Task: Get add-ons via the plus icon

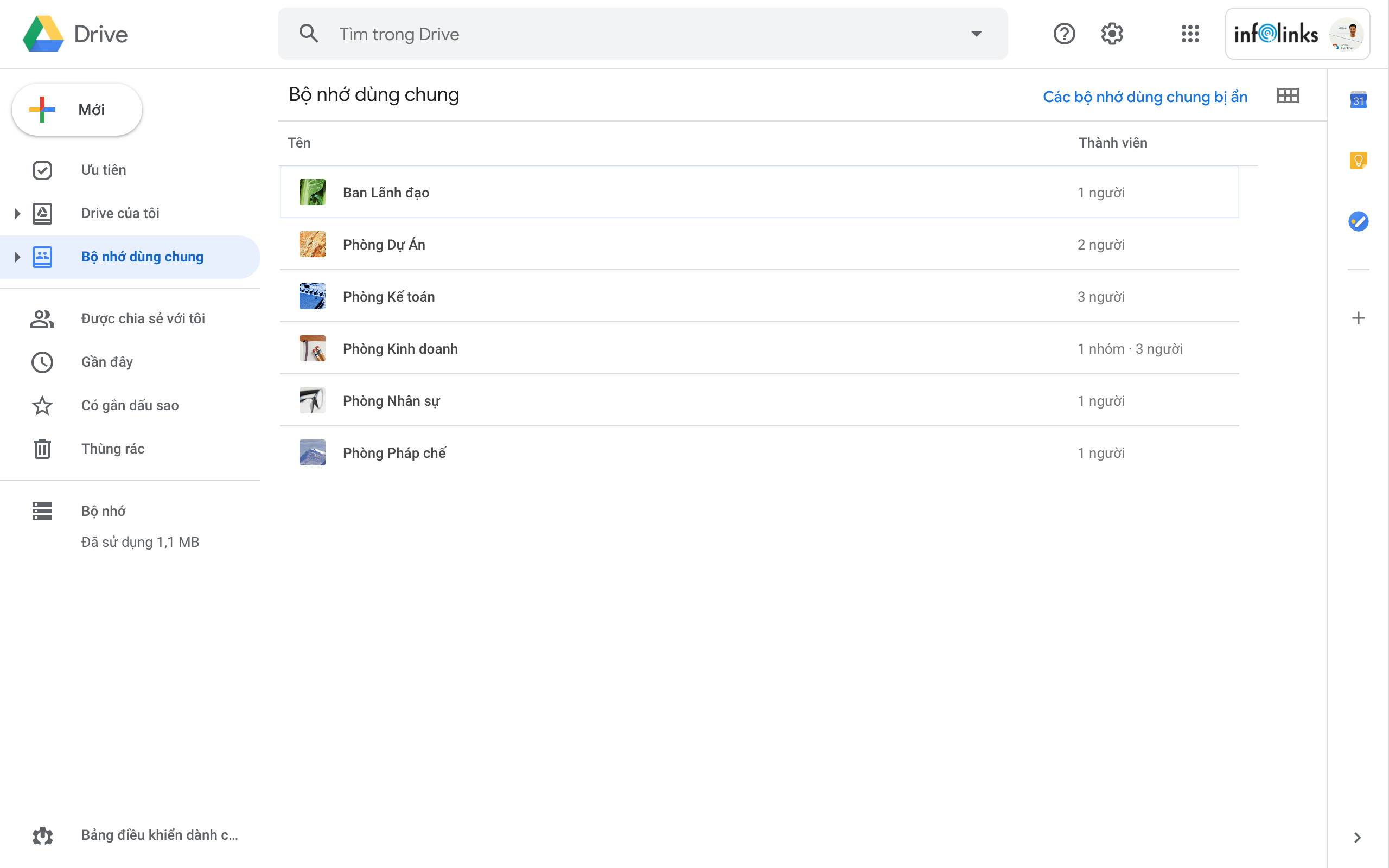Action: point(1359,317)
